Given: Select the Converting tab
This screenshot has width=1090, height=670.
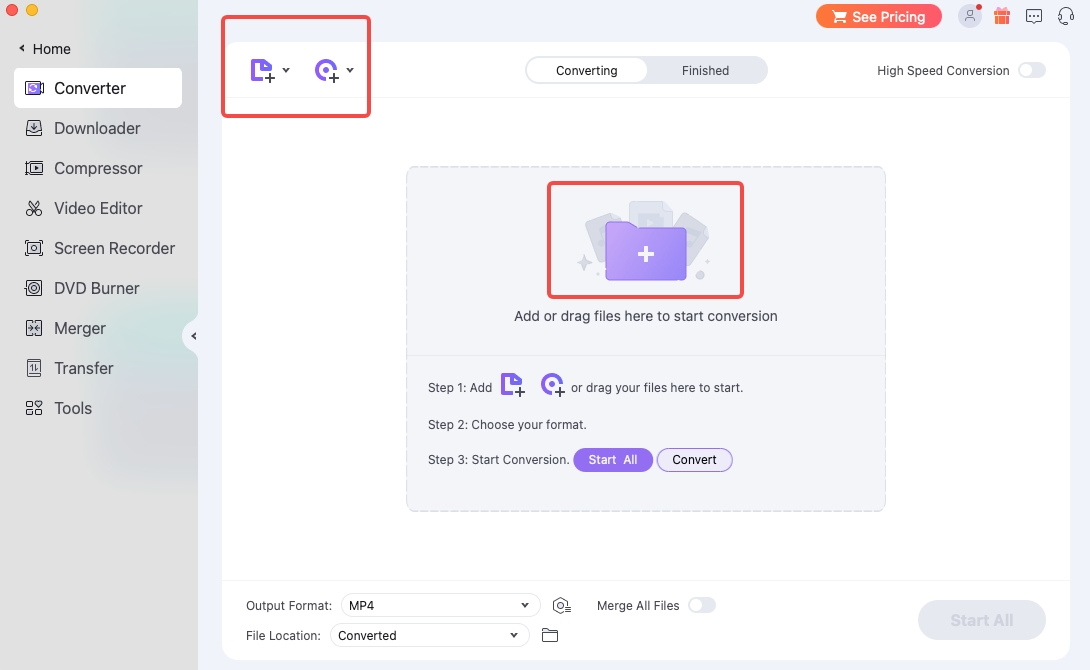Looking at the screenshot, I should click(x=587, y=70).
